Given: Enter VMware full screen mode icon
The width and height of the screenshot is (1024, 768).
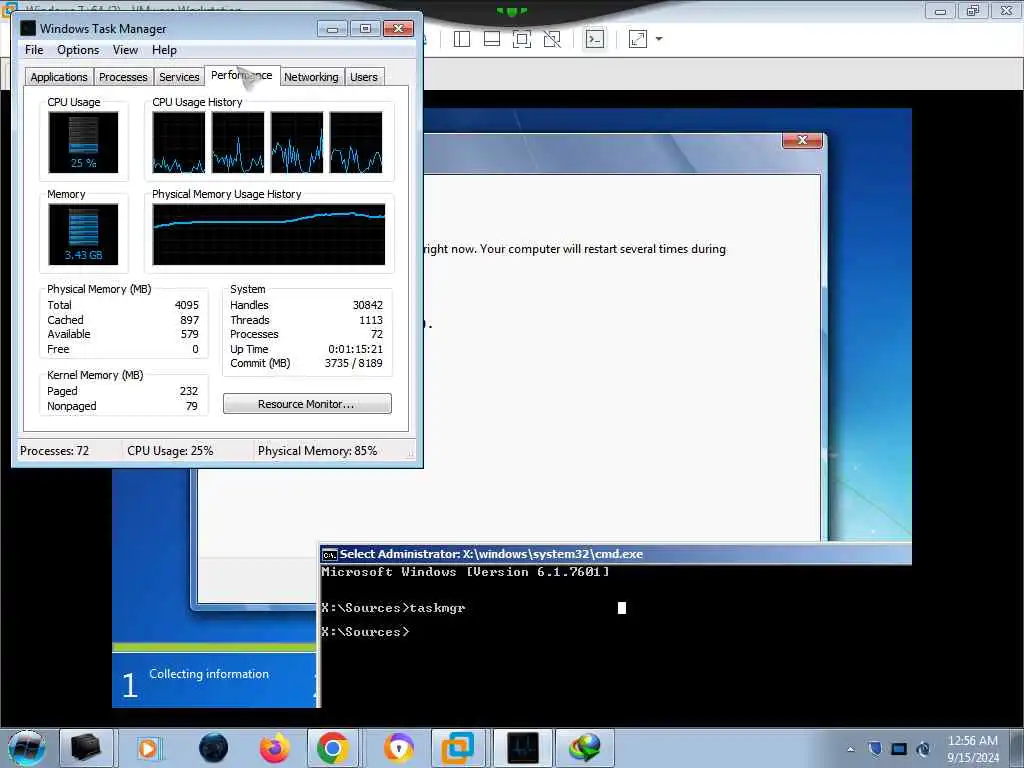Looking at the screenshot, I should coord(521,39).
